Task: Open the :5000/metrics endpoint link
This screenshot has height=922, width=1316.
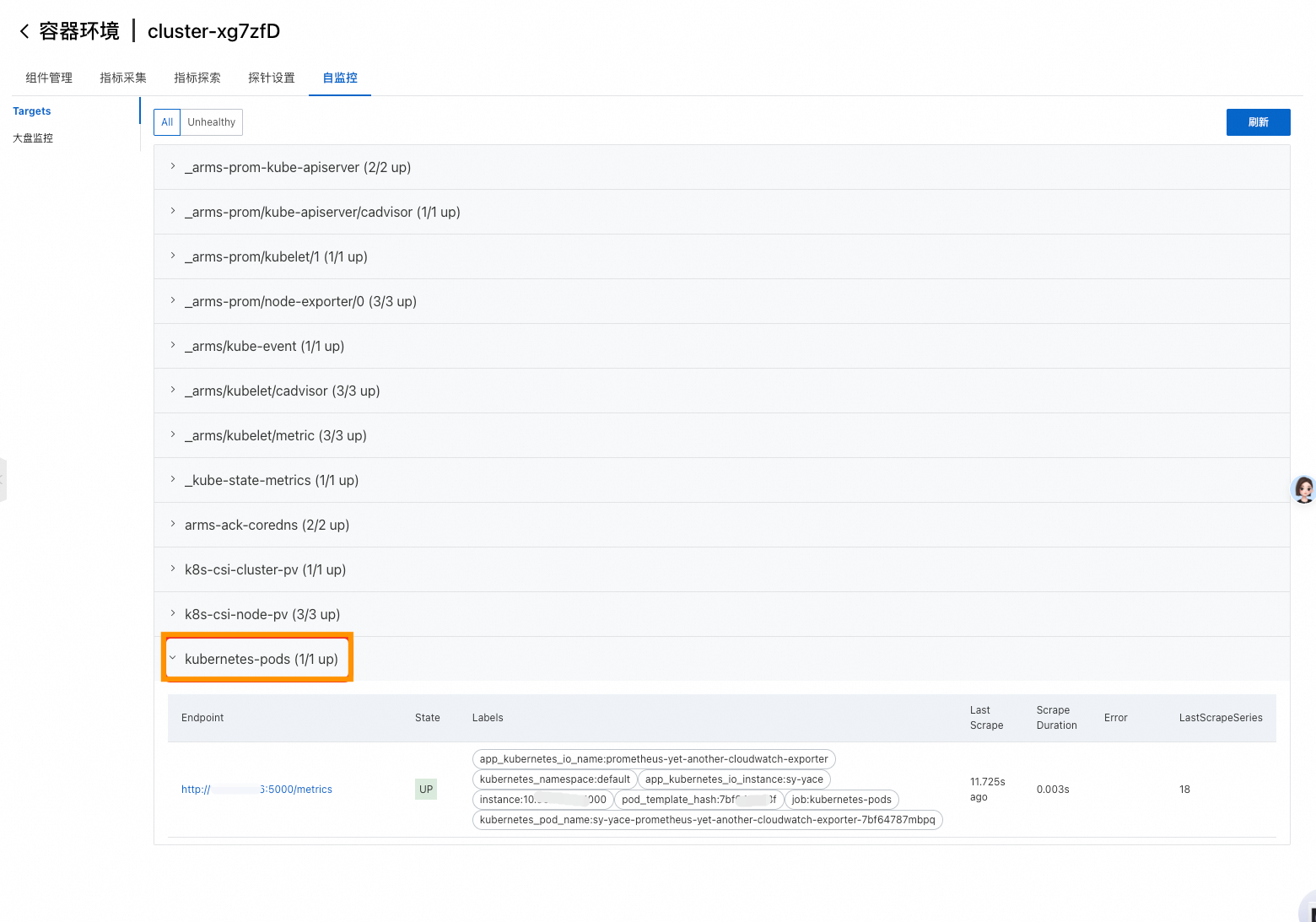Action: [x=256, y=790]
